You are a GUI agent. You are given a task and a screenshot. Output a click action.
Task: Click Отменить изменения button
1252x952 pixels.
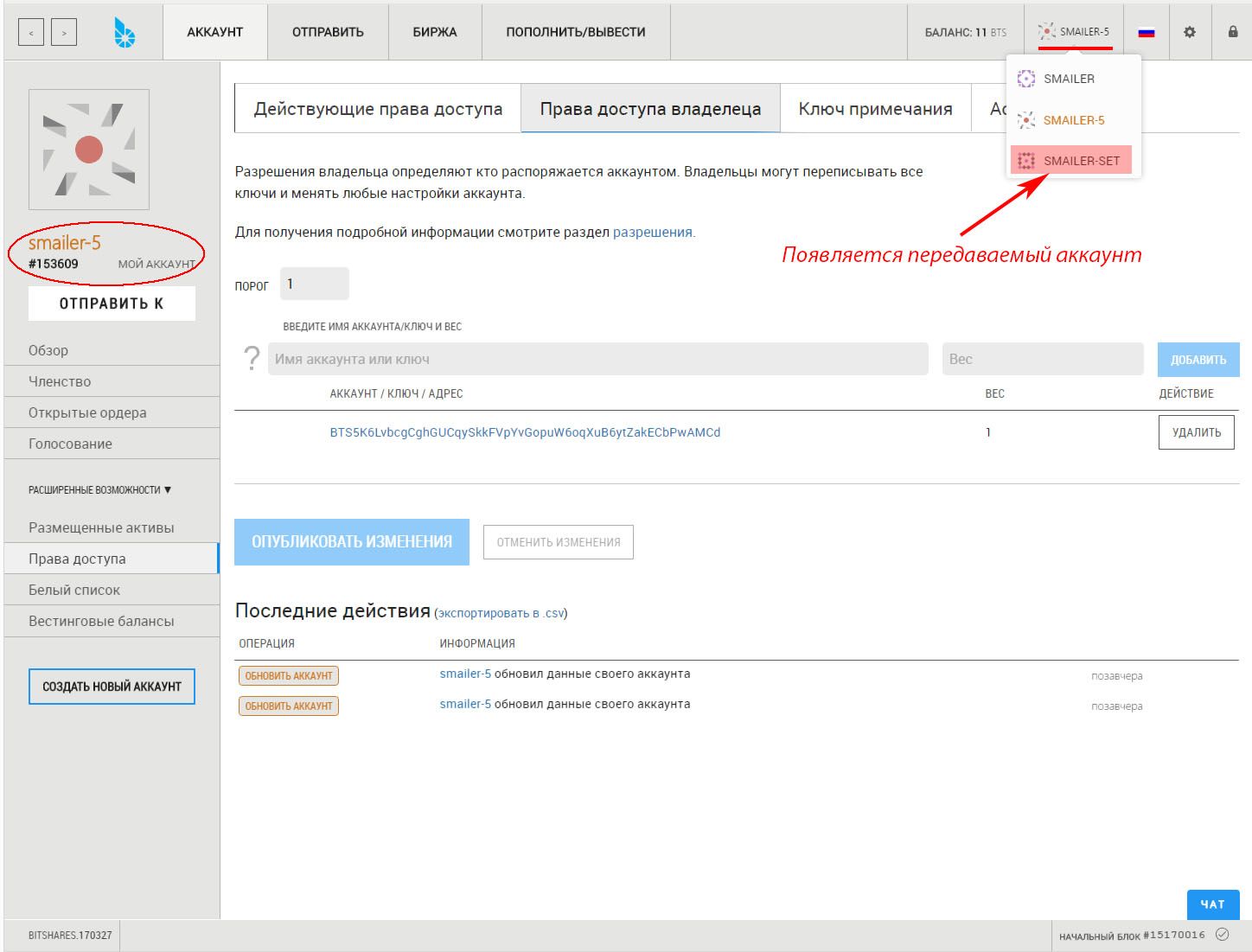pos(559,542)
